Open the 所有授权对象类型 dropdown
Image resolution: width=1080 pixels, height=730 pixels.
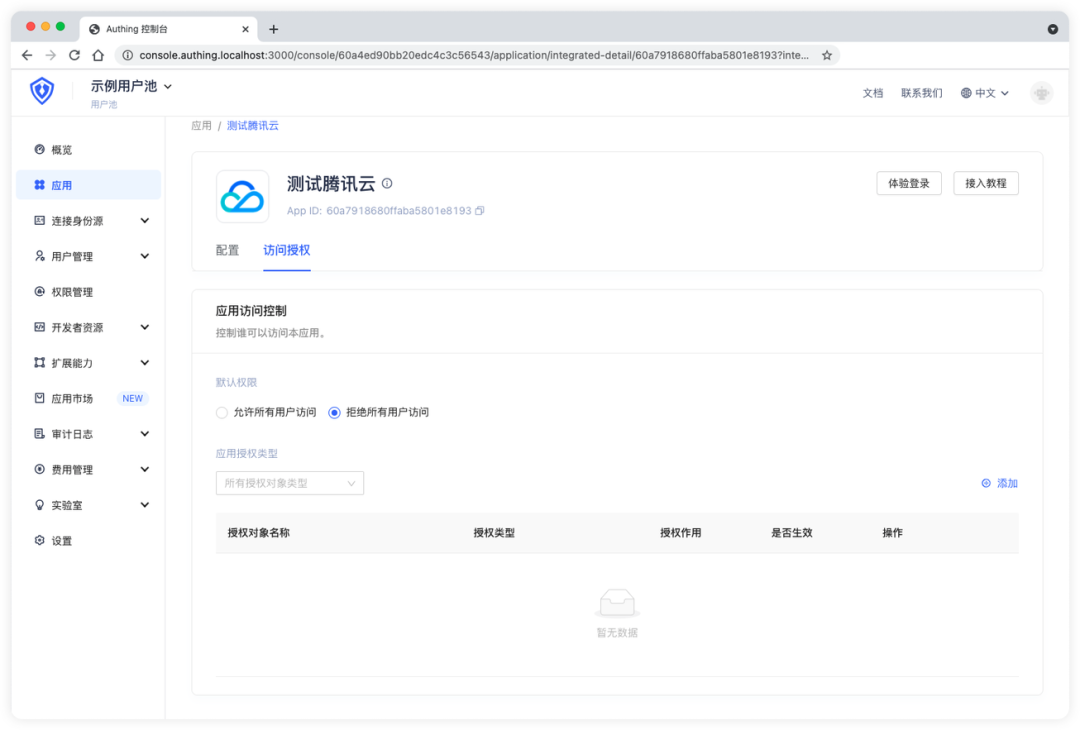290,483
